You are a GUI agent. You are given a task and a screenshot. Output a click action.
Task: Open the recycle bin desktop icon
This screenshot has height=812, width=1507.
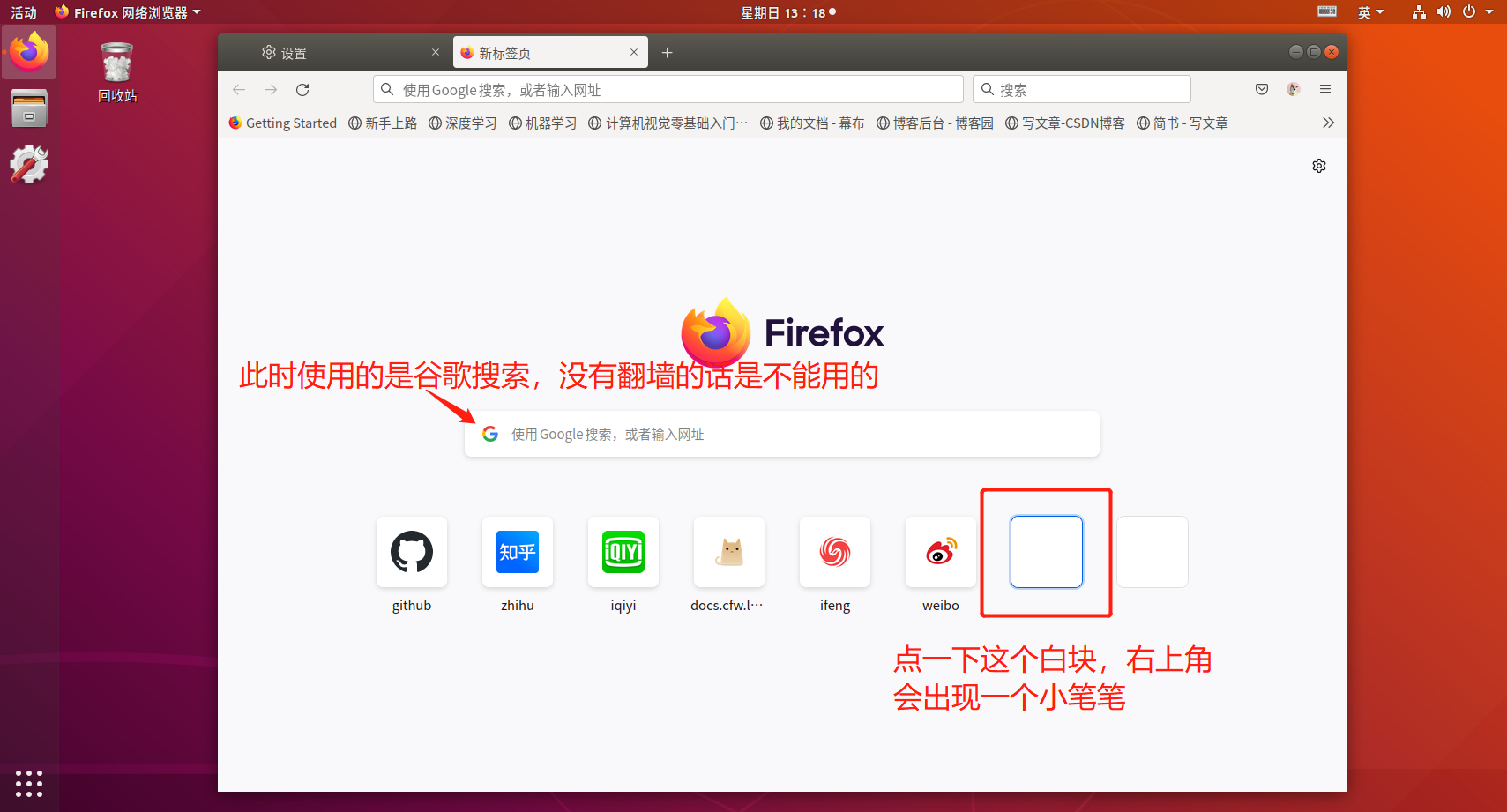click(117, 72)
